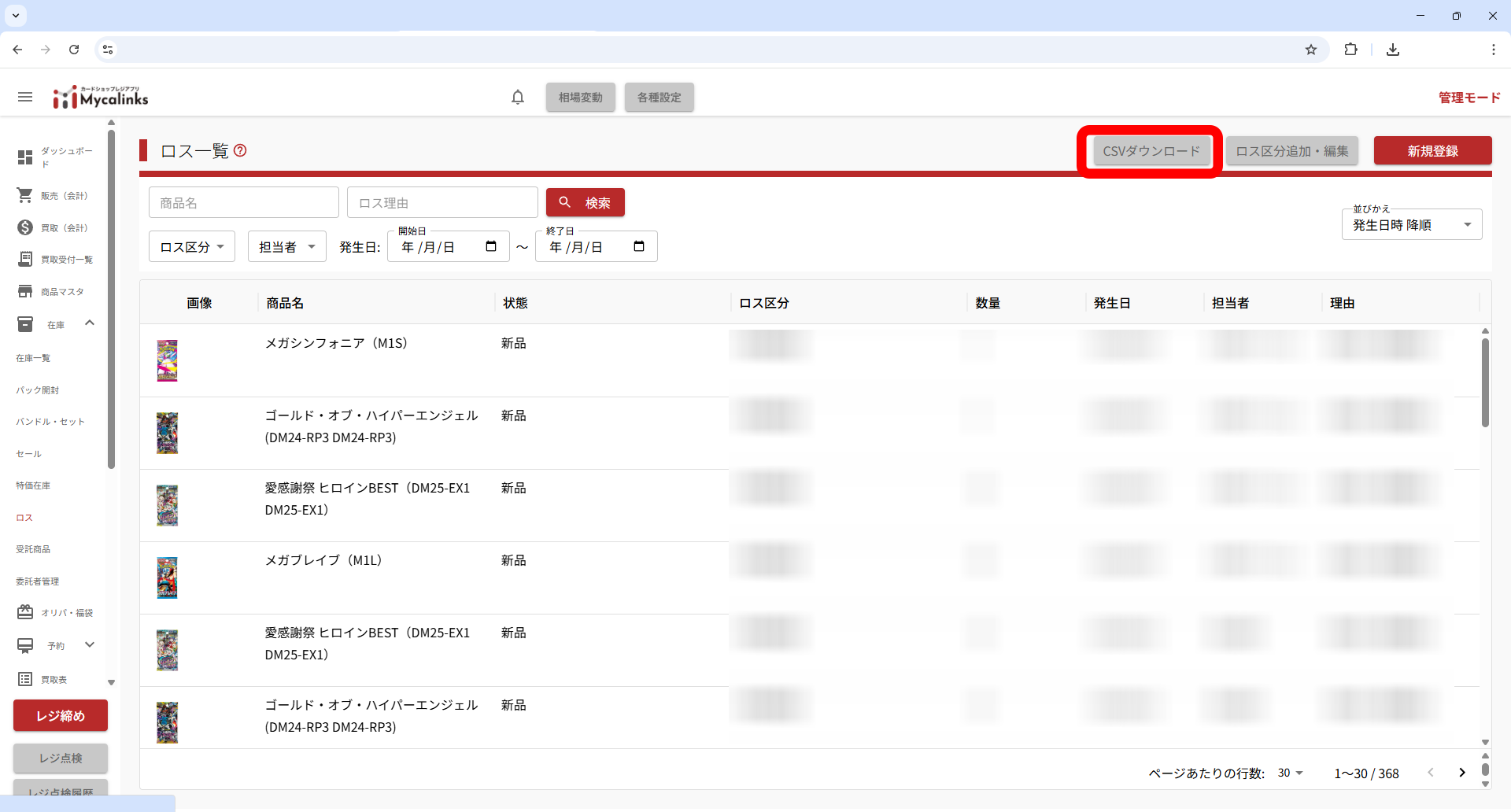Open the browser downloads icon
This screenshot has height=812, width=1511.
click(x=1393, y=50)
